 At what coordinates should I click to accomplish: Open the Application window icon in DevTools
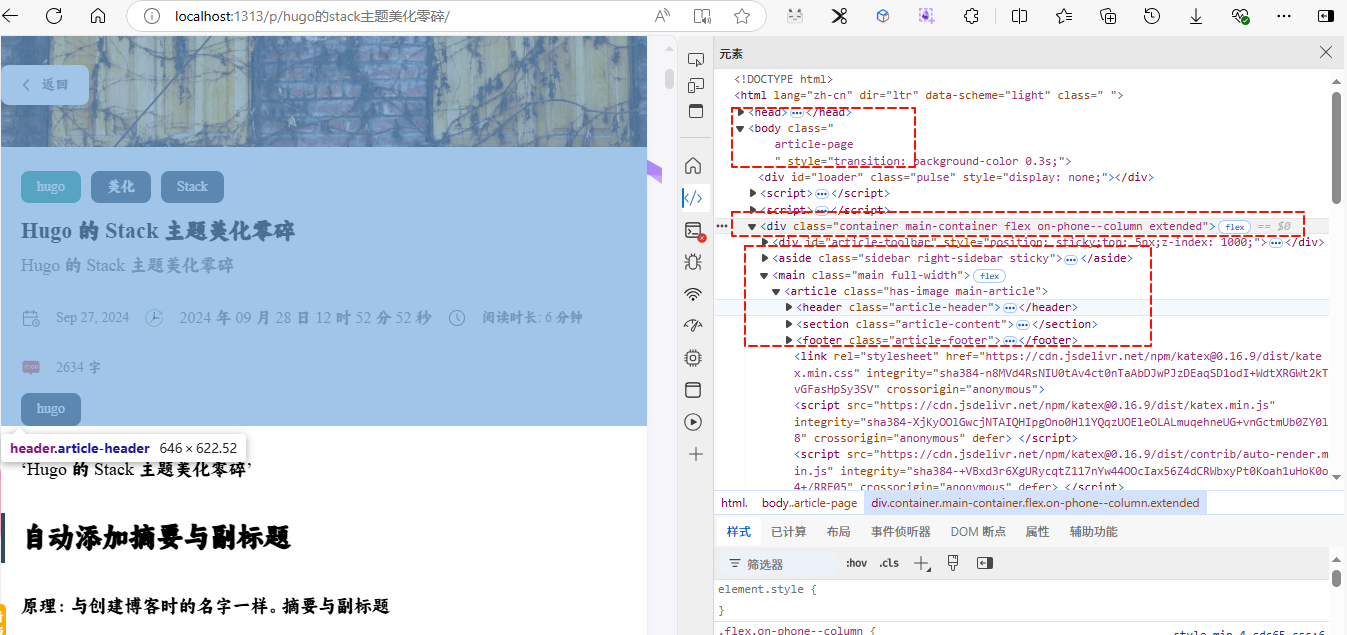pyautogui.click(x=693, y=390)
